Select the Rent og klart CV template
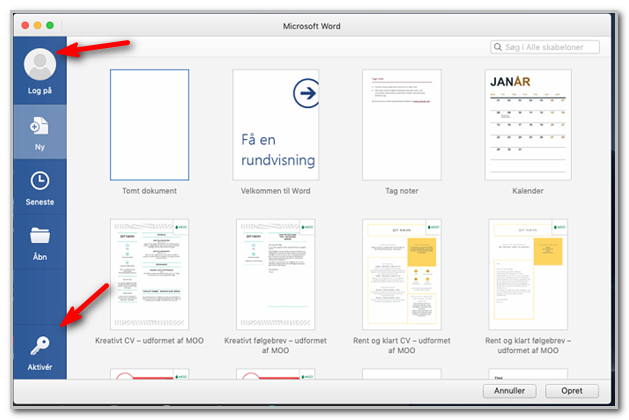The width and height of the screenshot is (629, 420). (402, 274)
